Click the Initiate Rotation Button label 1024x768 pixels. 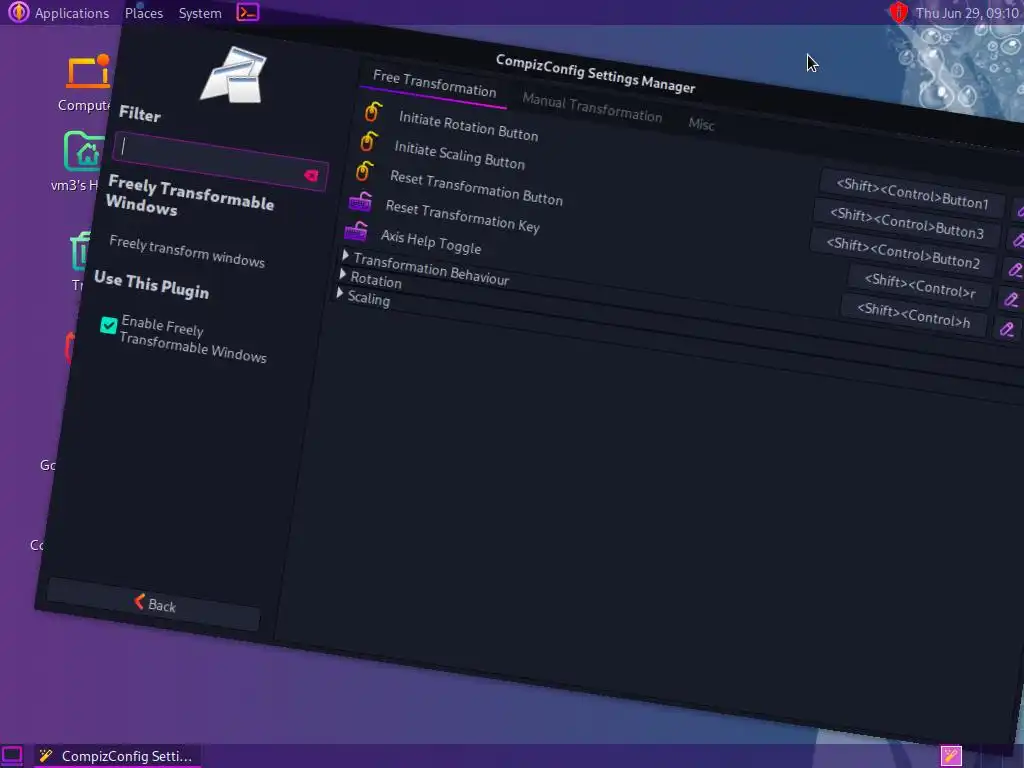click(x=468, y=126)
